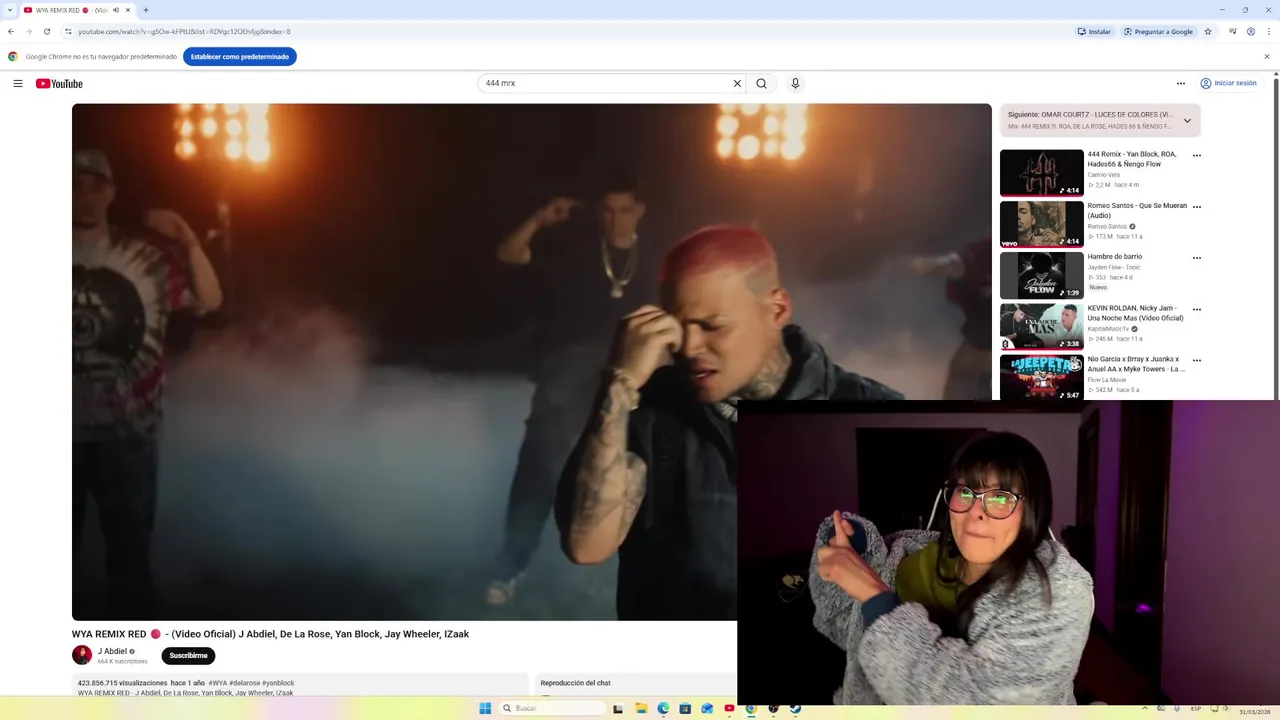Open the taskbar date 31/03/2026
This screenshot has height=720, width=1280.
pyautogui.click(x=1255, y=712)
